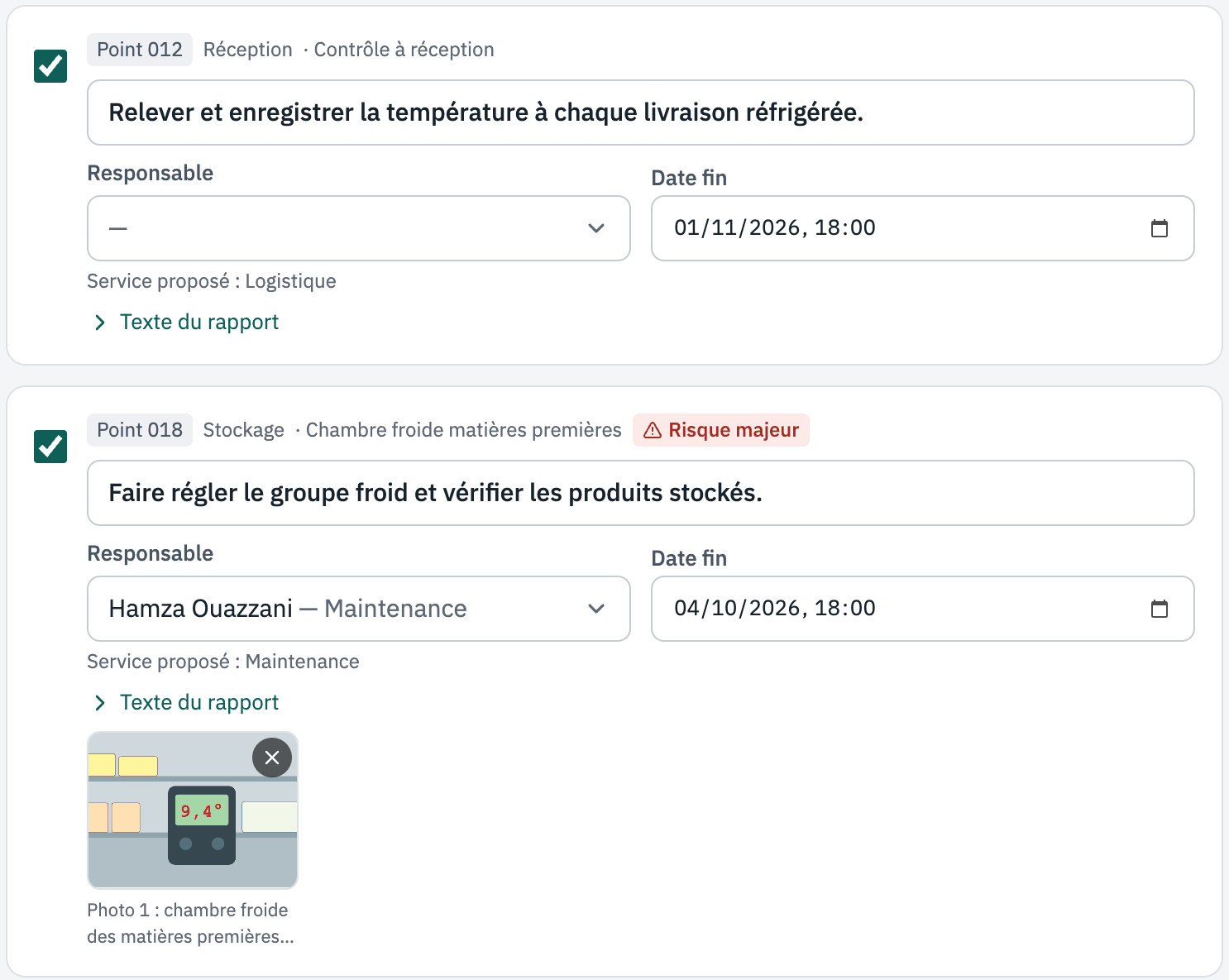
Task: Click the Point 012 label
Action: (x=140, y=50)
